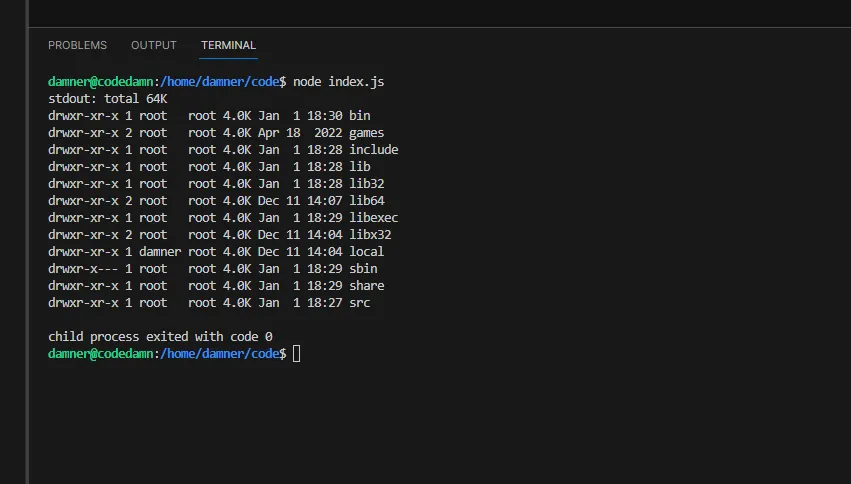The width and height of the screenshot is (851, 484).
Task: Select the TERMINAL tab
Action: [x=228, y=45]
